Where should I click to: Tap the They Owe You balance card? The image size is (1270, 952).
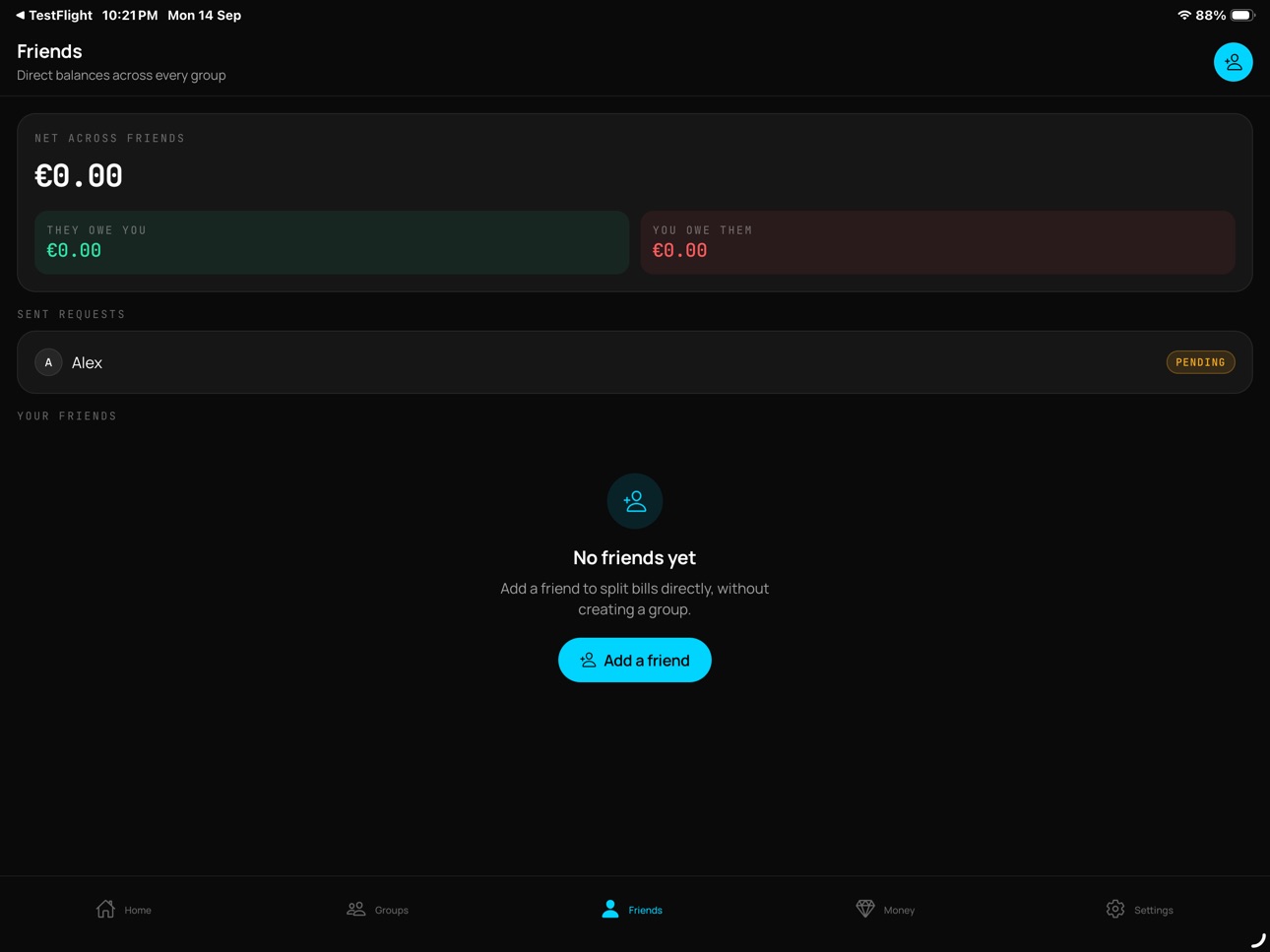click(x=332, y=242)
